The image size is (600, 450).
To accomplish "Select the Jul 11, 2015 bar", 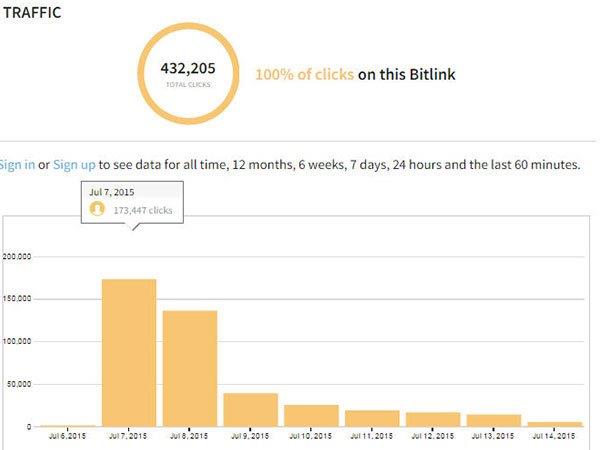I will (372, 418).
